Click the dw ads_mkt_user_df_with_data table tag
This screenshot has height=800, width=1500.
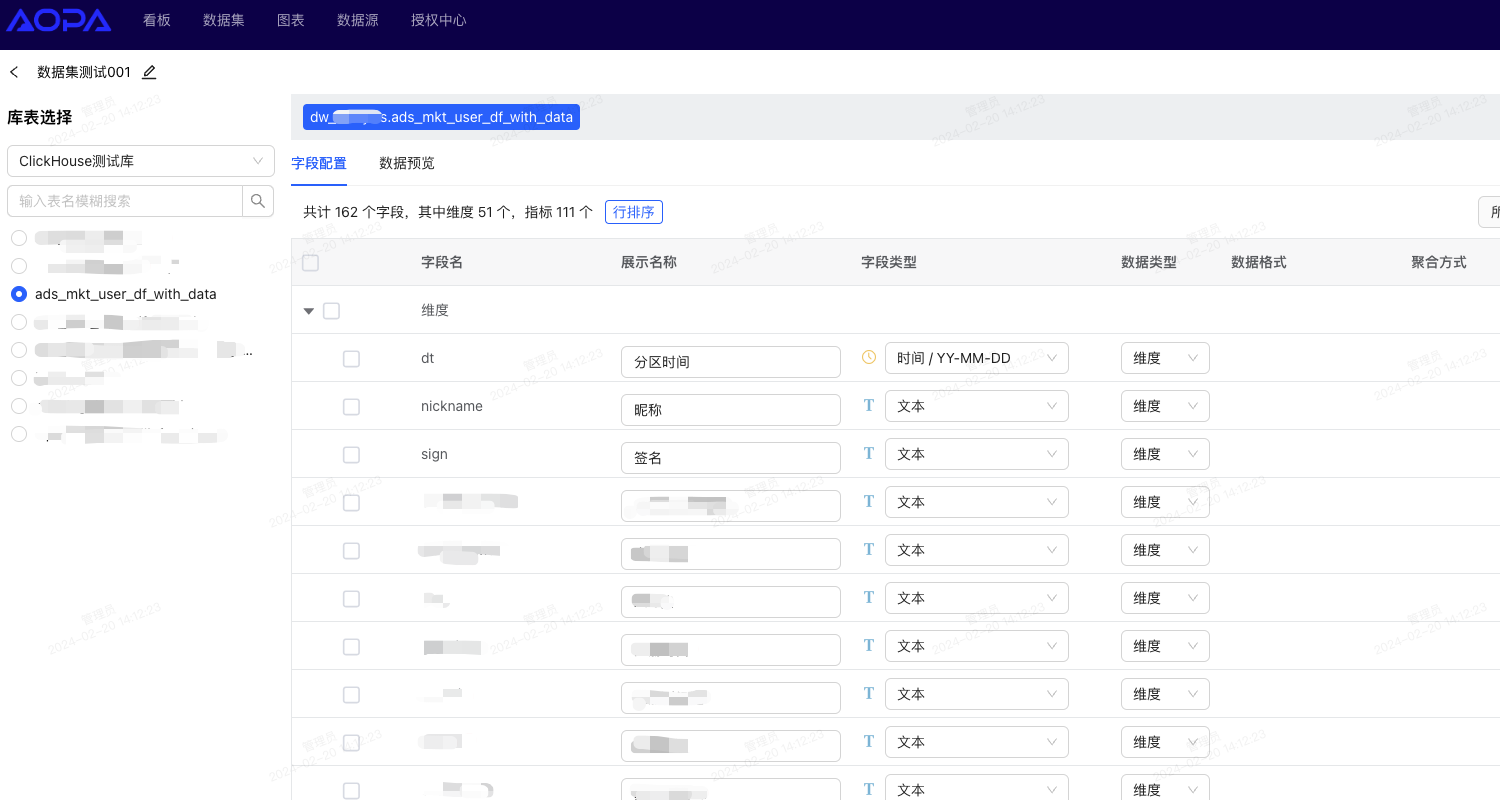click(441, 117)
